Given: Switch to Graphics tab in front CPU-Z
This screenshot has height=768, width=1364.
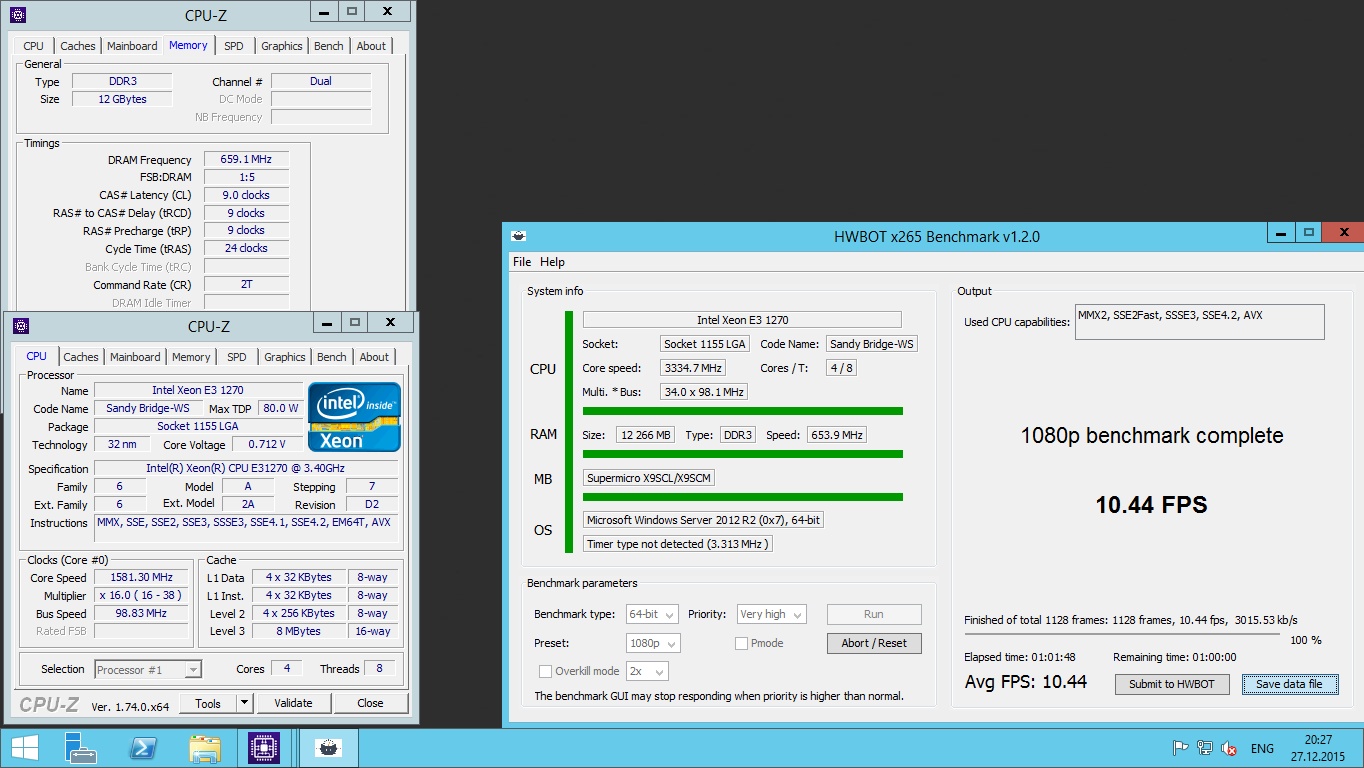Looking at the screenshot, I should pos(285,357).
